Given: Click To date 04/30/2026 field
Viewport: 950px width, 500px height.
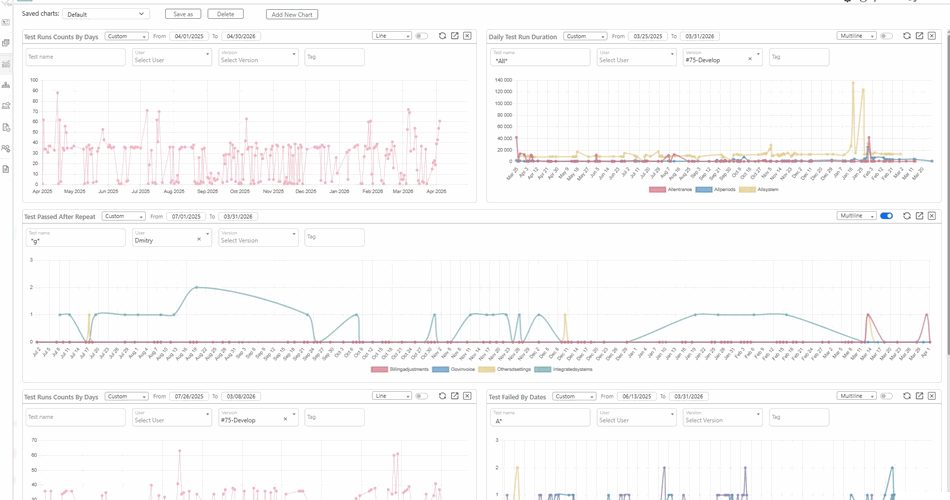Looking at the screenshot, I should [241, 36].
